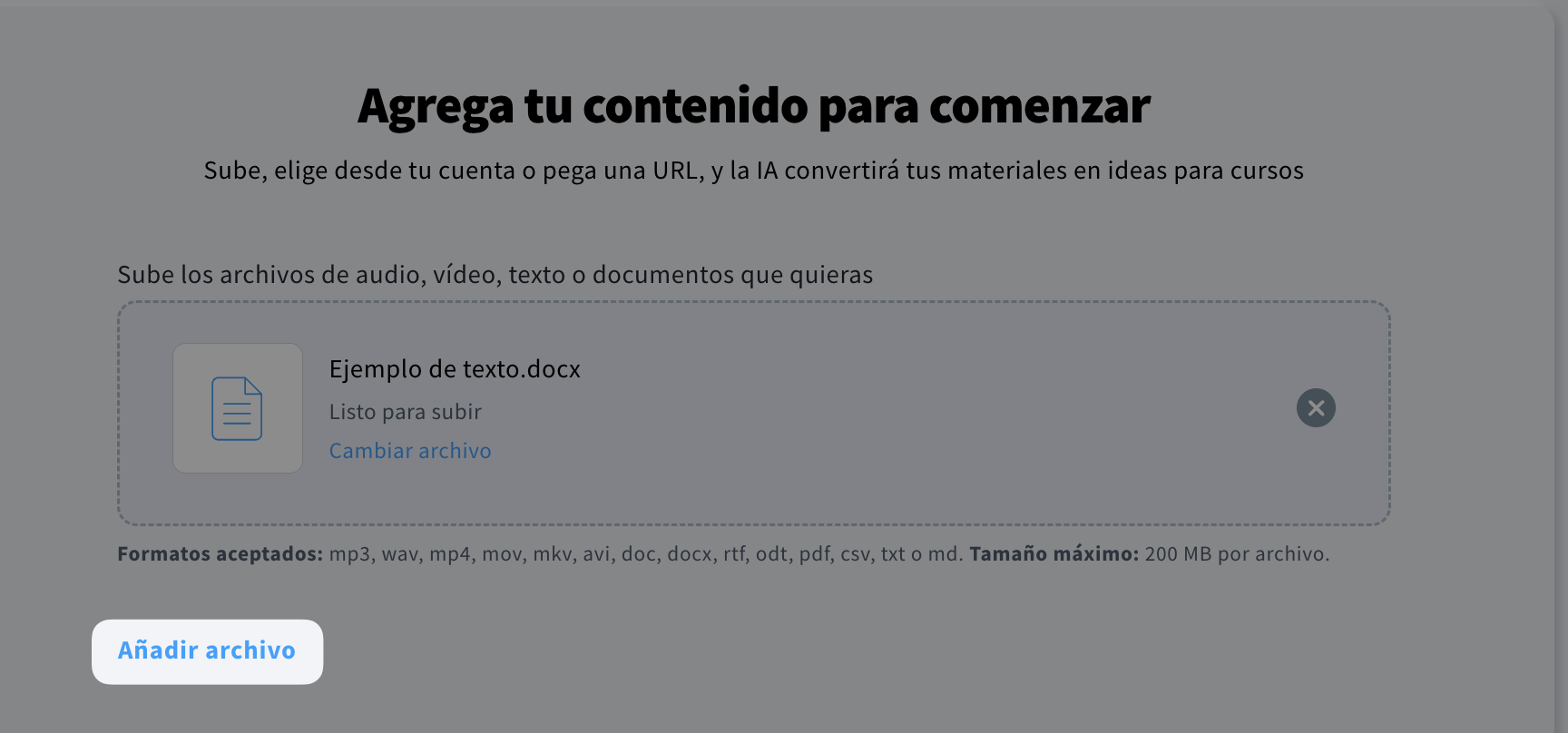This screenshot has height=733, width=1568.
Task: Click the label Sube los archivos de audio
Action: (495, 275)
